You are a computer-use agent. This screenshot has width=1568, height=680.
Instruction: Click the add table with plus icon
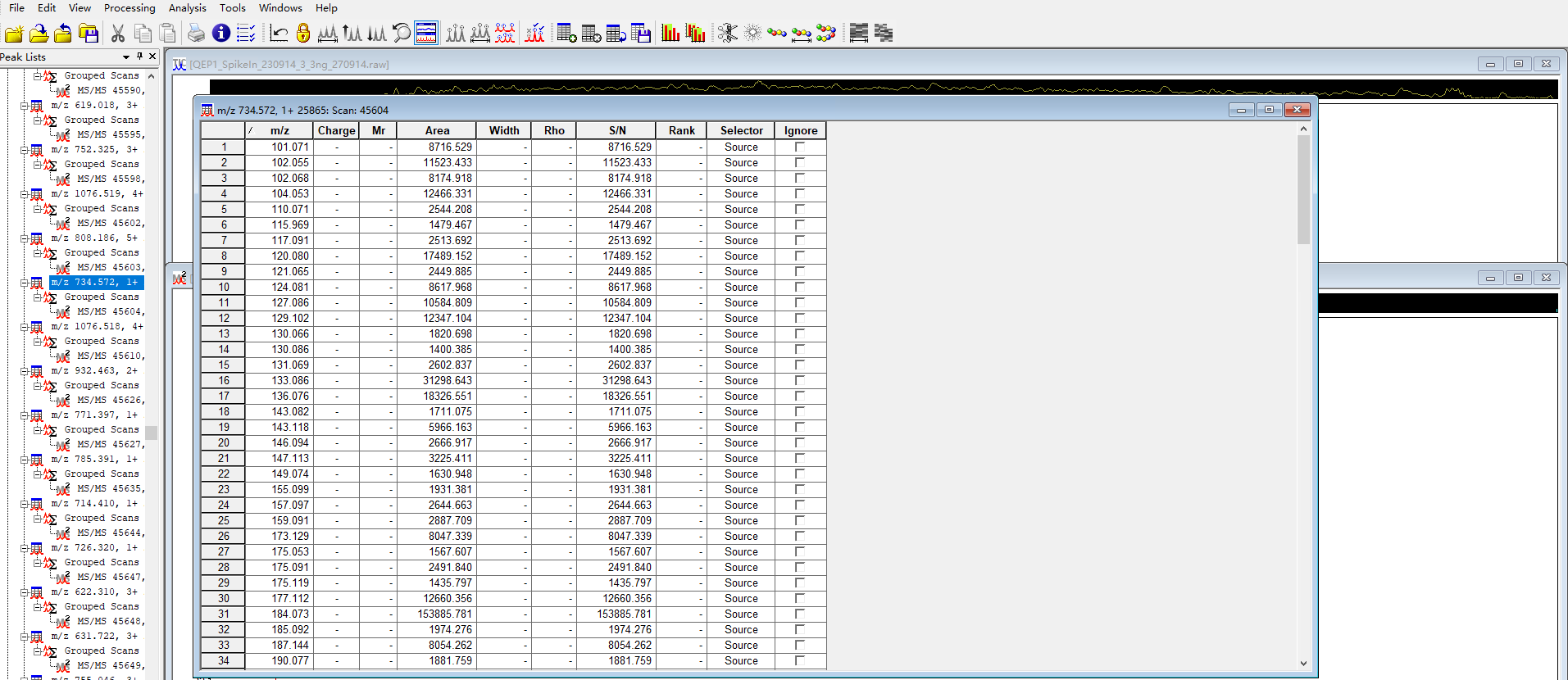pos(566,33)
